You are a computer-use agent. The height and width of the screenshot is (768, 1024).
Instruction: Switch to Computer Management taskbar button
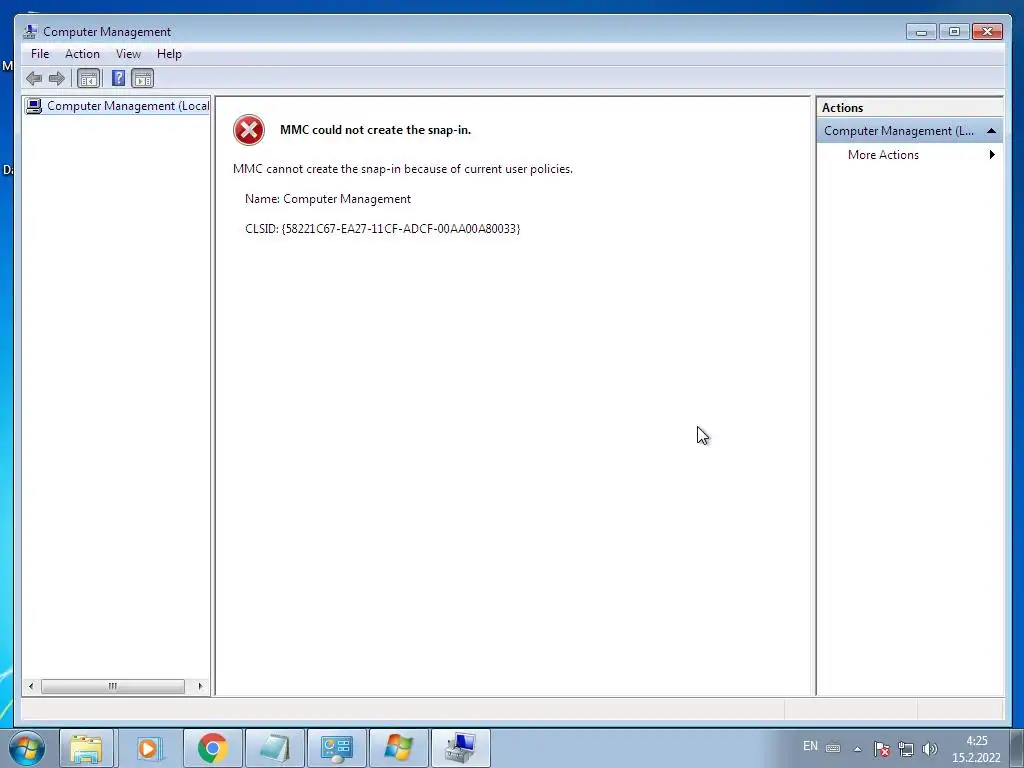tap(461, 748)
